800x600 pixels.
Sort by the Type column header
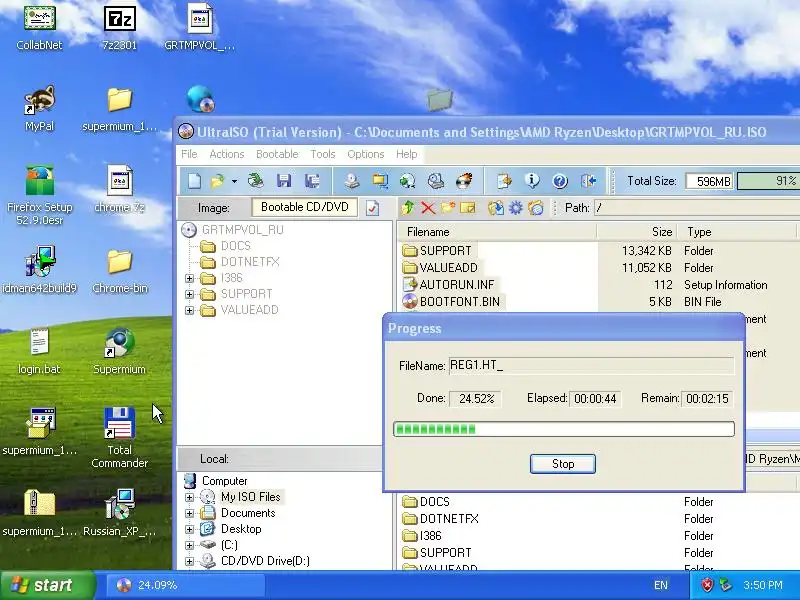737,232
